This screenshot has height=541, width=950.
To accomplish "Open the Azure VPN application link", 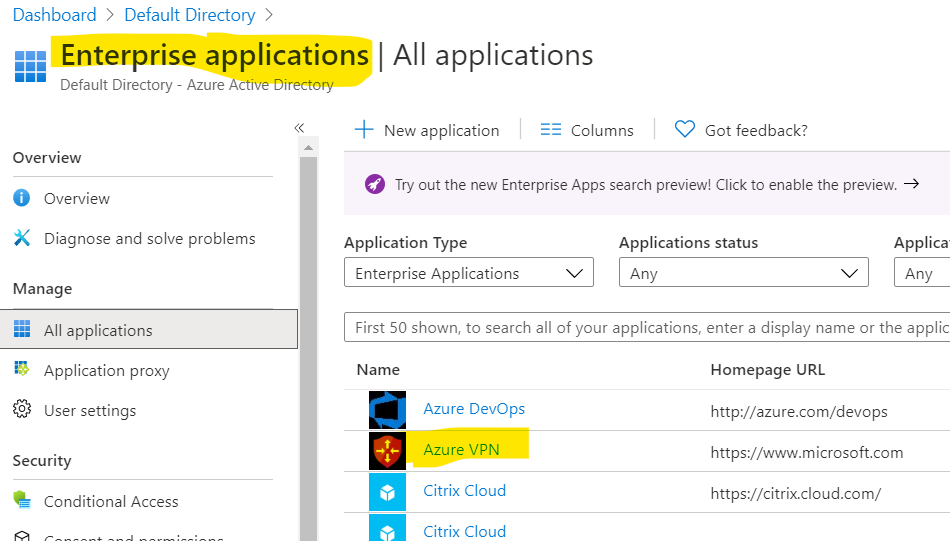I will tap(460, 449).
